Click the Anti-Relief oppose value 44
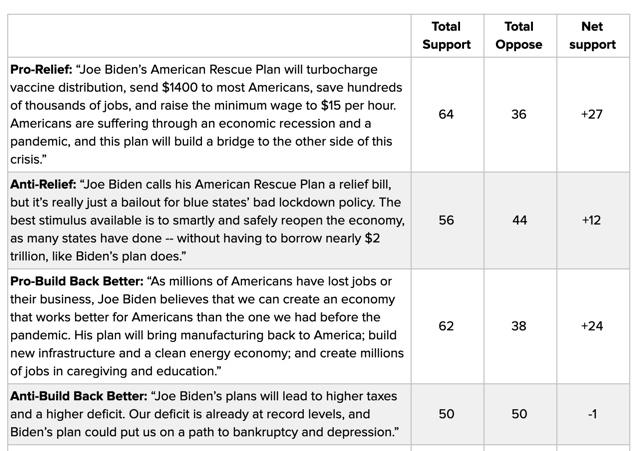Viewport: 635px width, 451px height. [x=519, y=220]
